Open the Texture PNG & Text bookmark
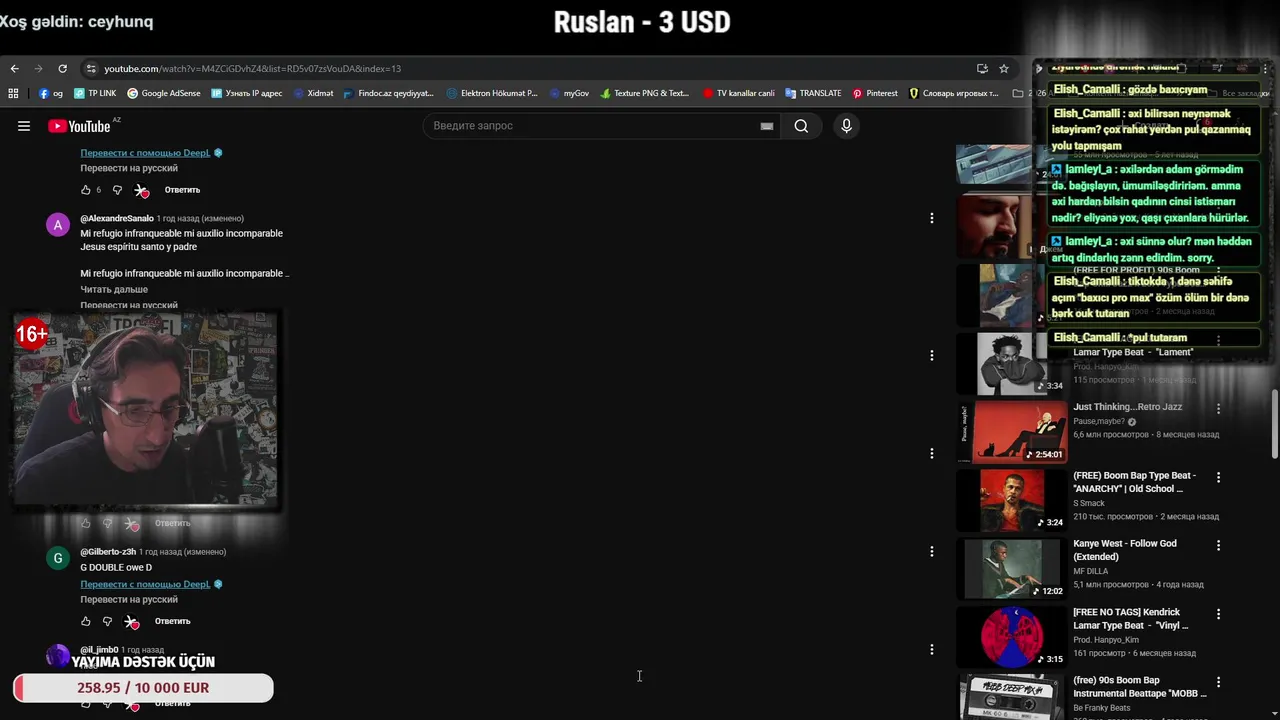This screenshot has width=1280, height=720. [645, 93]
